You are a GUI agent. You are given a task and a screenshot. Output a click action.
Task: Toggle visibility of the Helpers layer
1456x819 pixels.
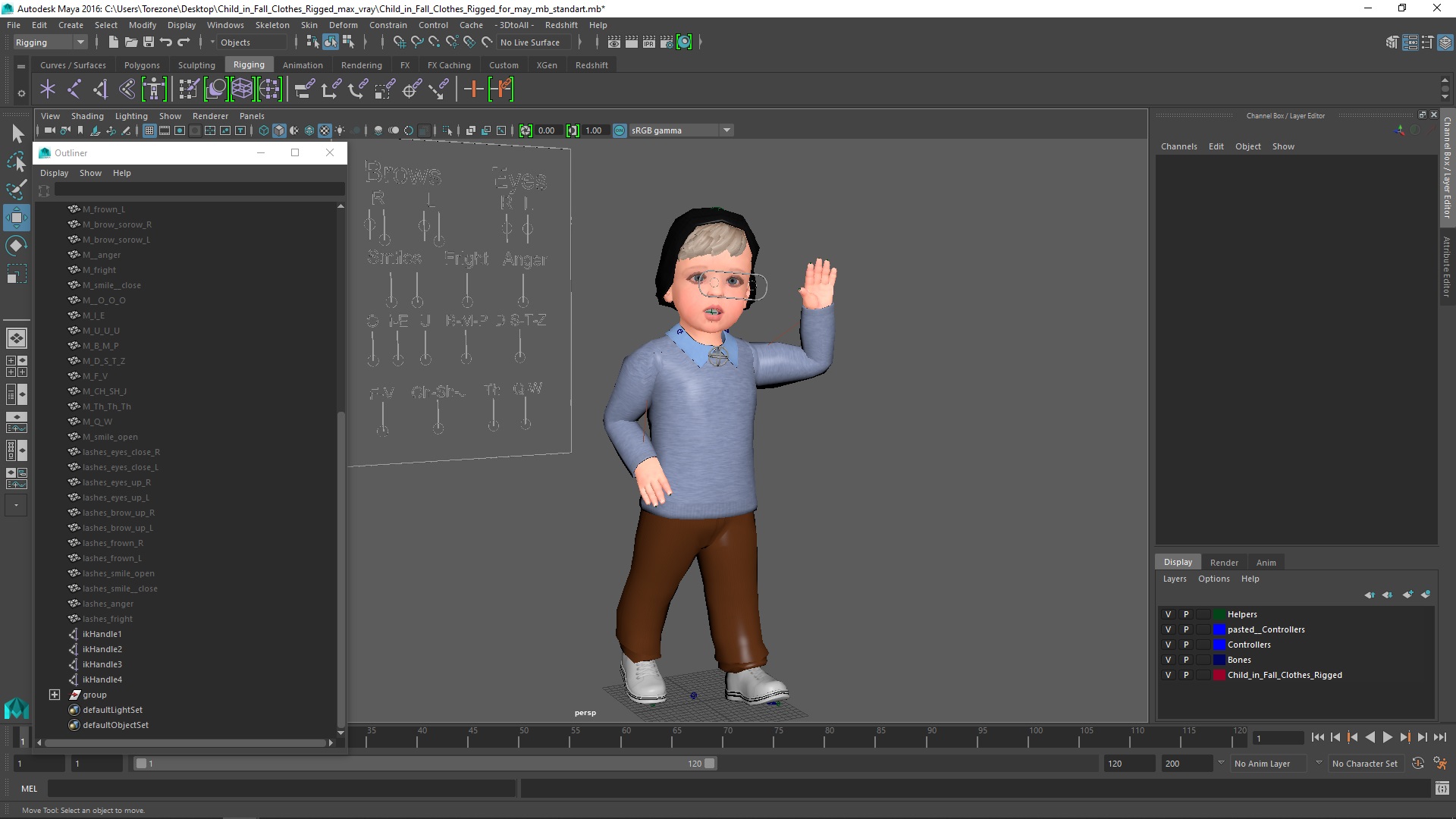tap(1168, 614)
